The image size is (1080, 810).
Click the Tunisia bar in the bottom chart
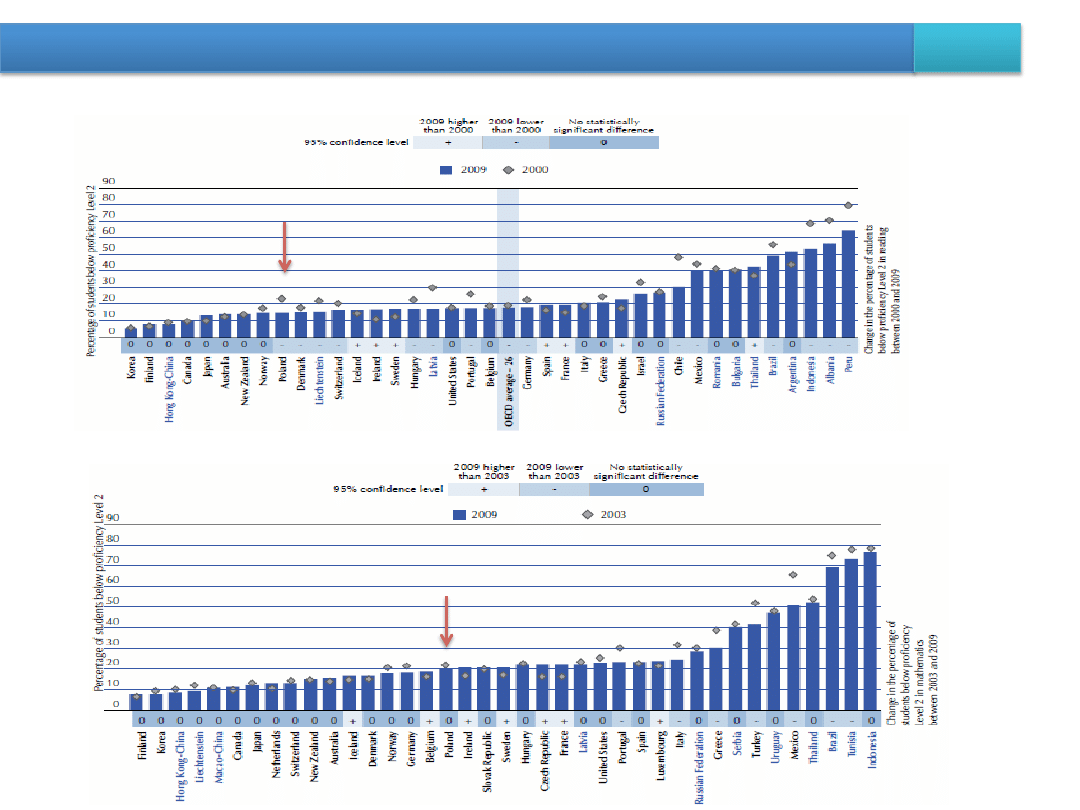pyautogui.click(x=851, y=635)
